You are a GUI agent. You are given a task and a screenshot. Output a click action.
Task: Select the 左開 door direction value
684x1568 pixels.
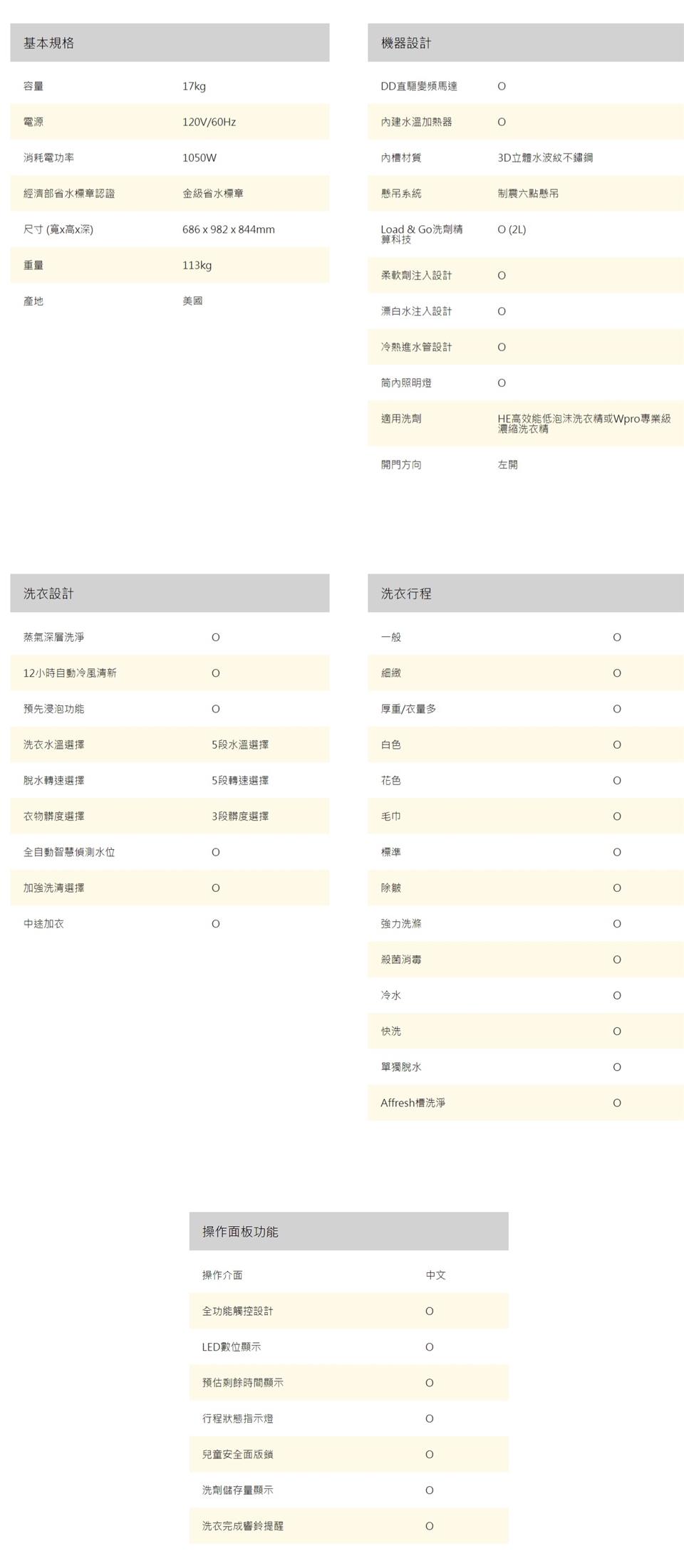tap(507, 464)
